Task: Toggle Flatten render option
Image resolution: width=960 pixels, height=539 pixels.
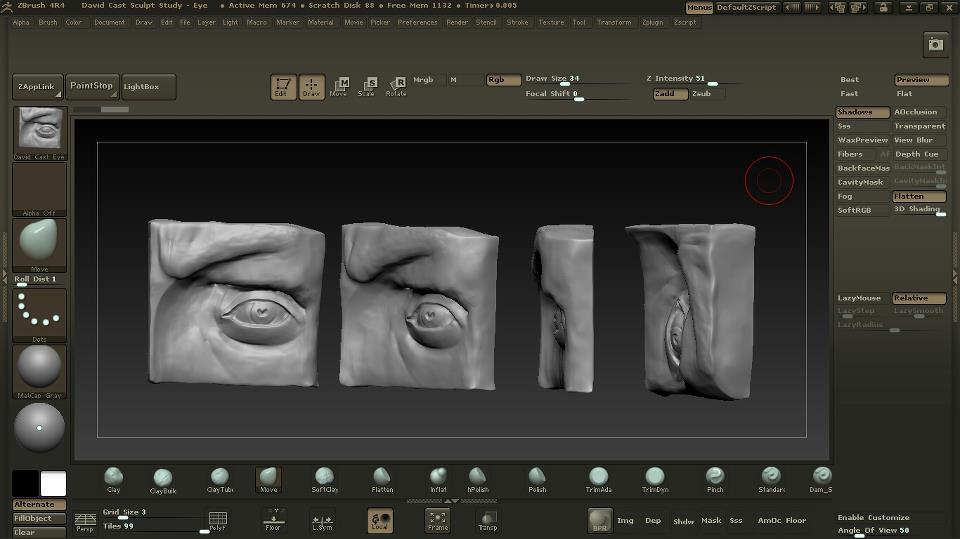Action: point(919,197)
